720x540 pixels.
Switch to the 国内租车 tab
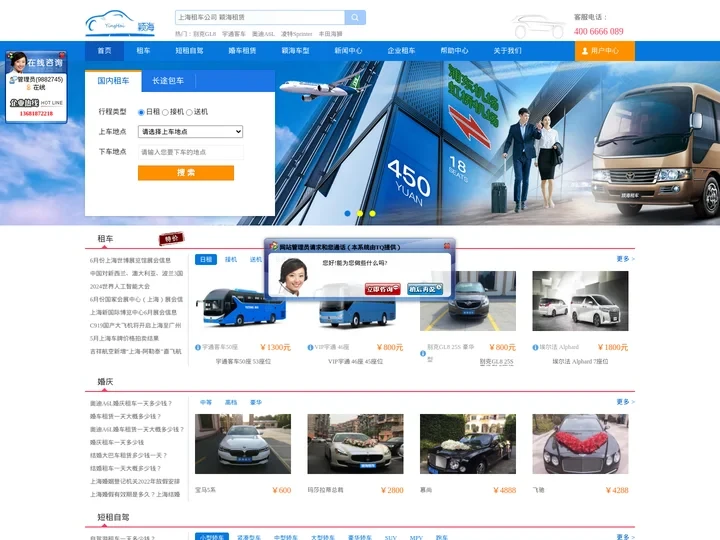point(113,81)
